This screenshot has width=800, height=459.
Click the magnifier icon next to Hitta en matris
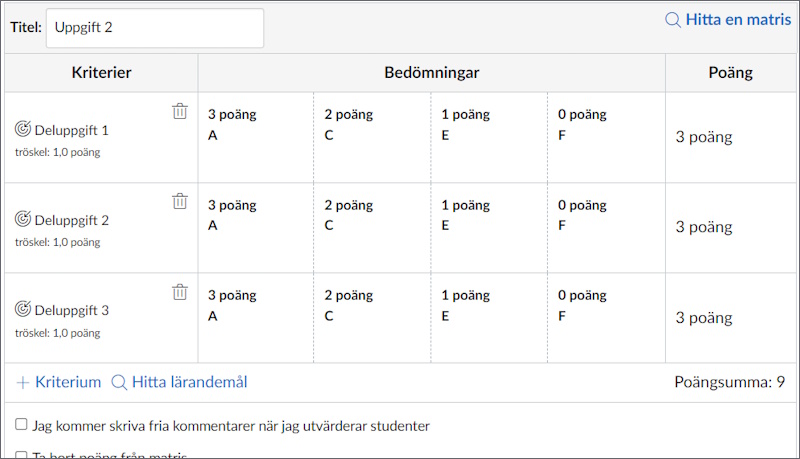pyautogui.click(x=673, y=20)
